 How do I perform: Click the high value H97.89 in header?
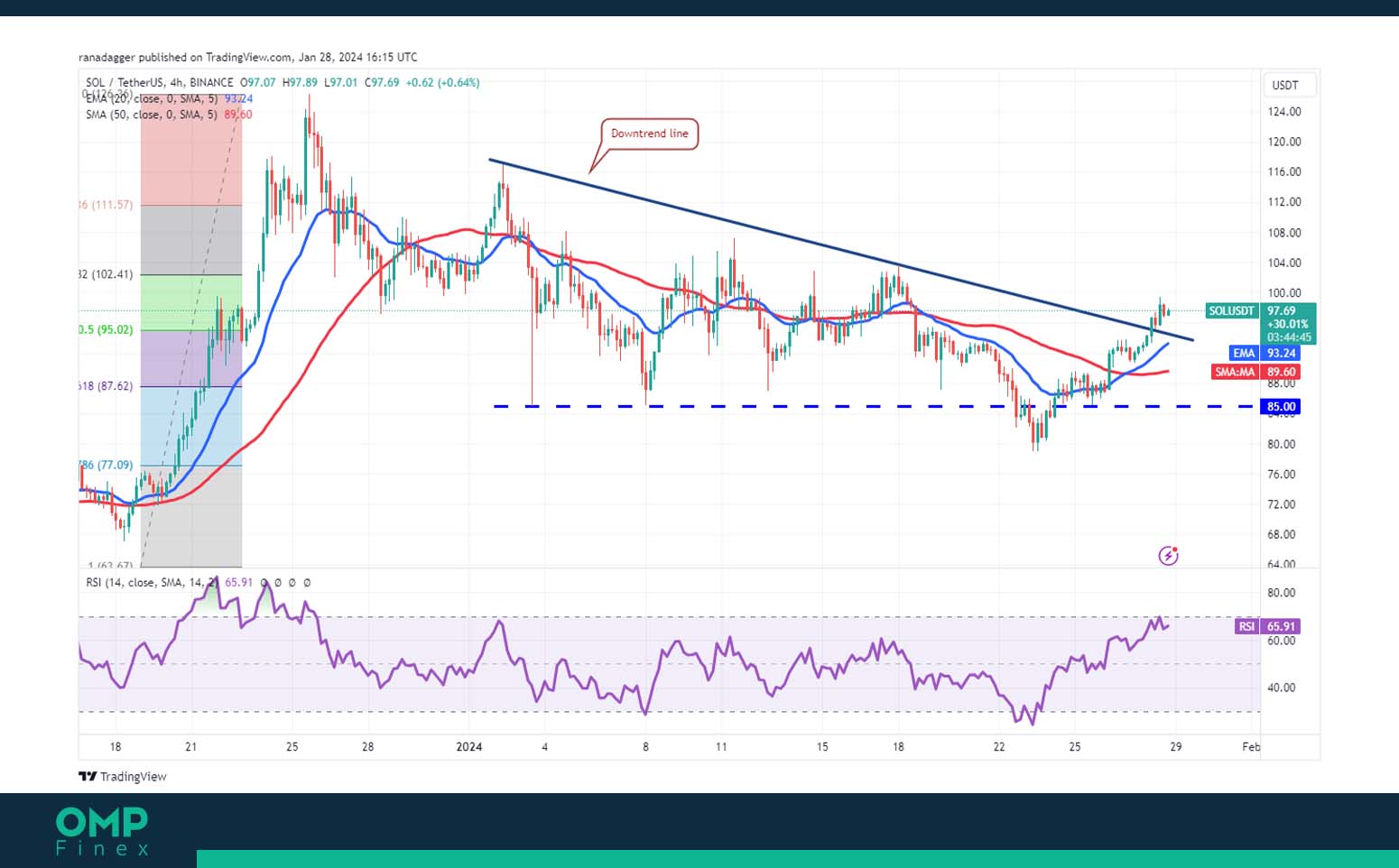[x=300, y=82]
